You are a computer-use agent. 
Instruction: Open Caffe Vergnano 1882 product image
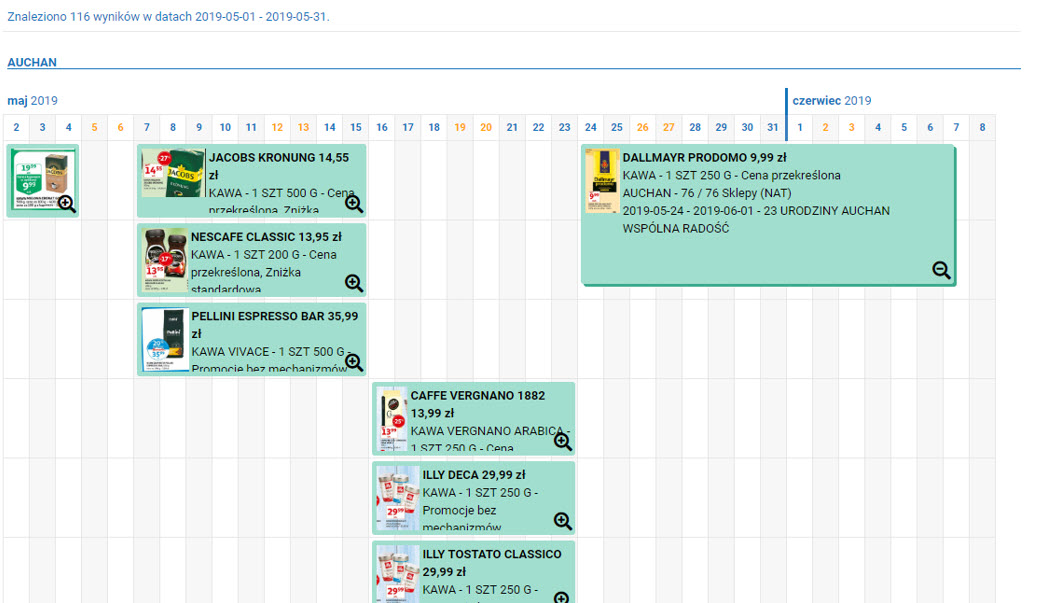tap(393, 419)
